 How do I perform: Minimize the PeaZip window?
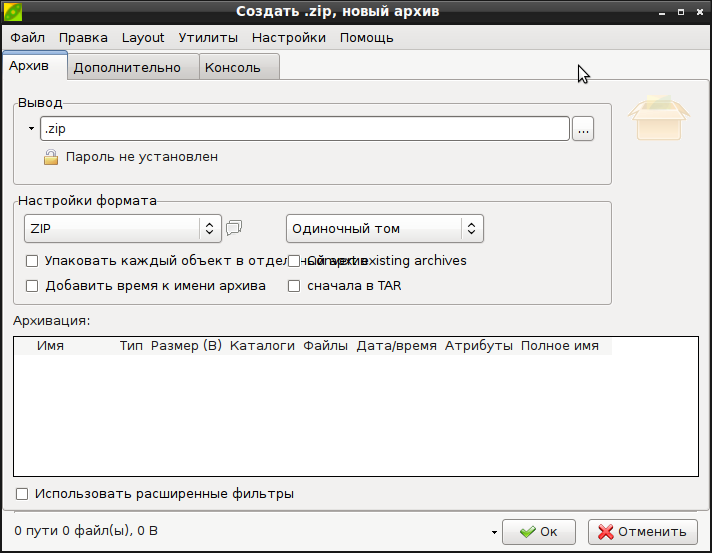point(662,12)
